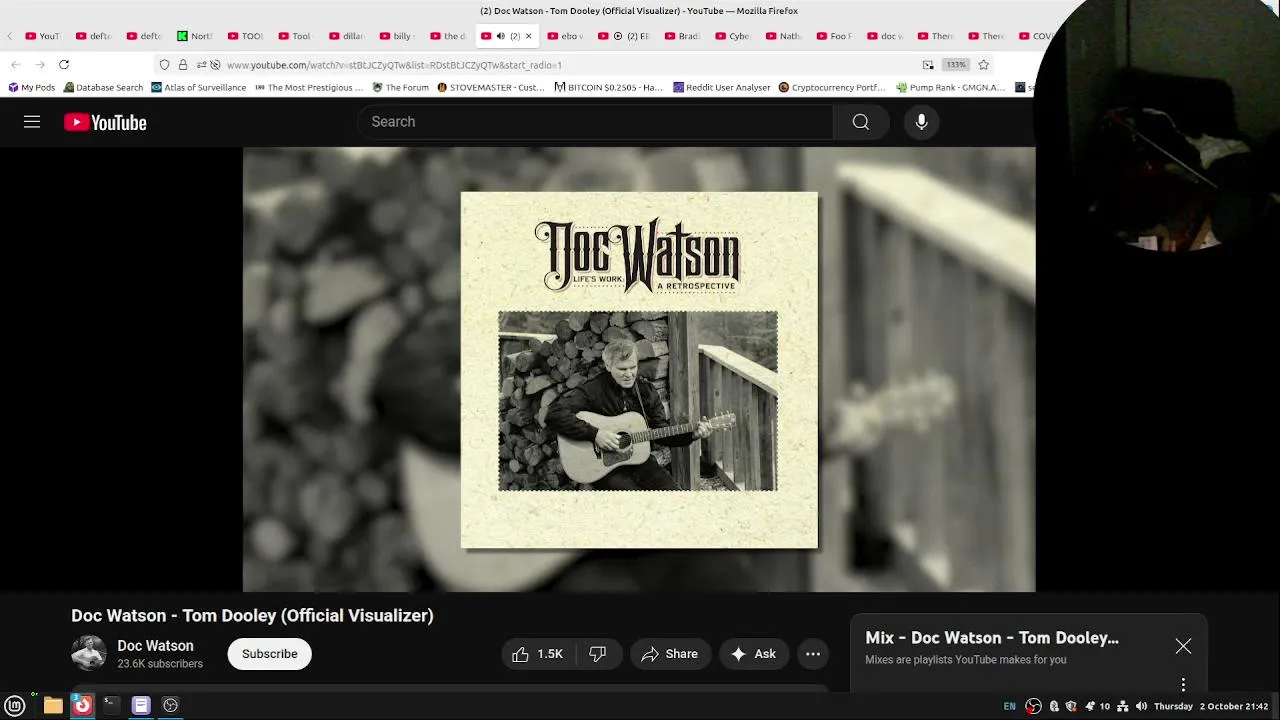Click the video player to pause
The image size is (1280, 720).
pos(639,369)
